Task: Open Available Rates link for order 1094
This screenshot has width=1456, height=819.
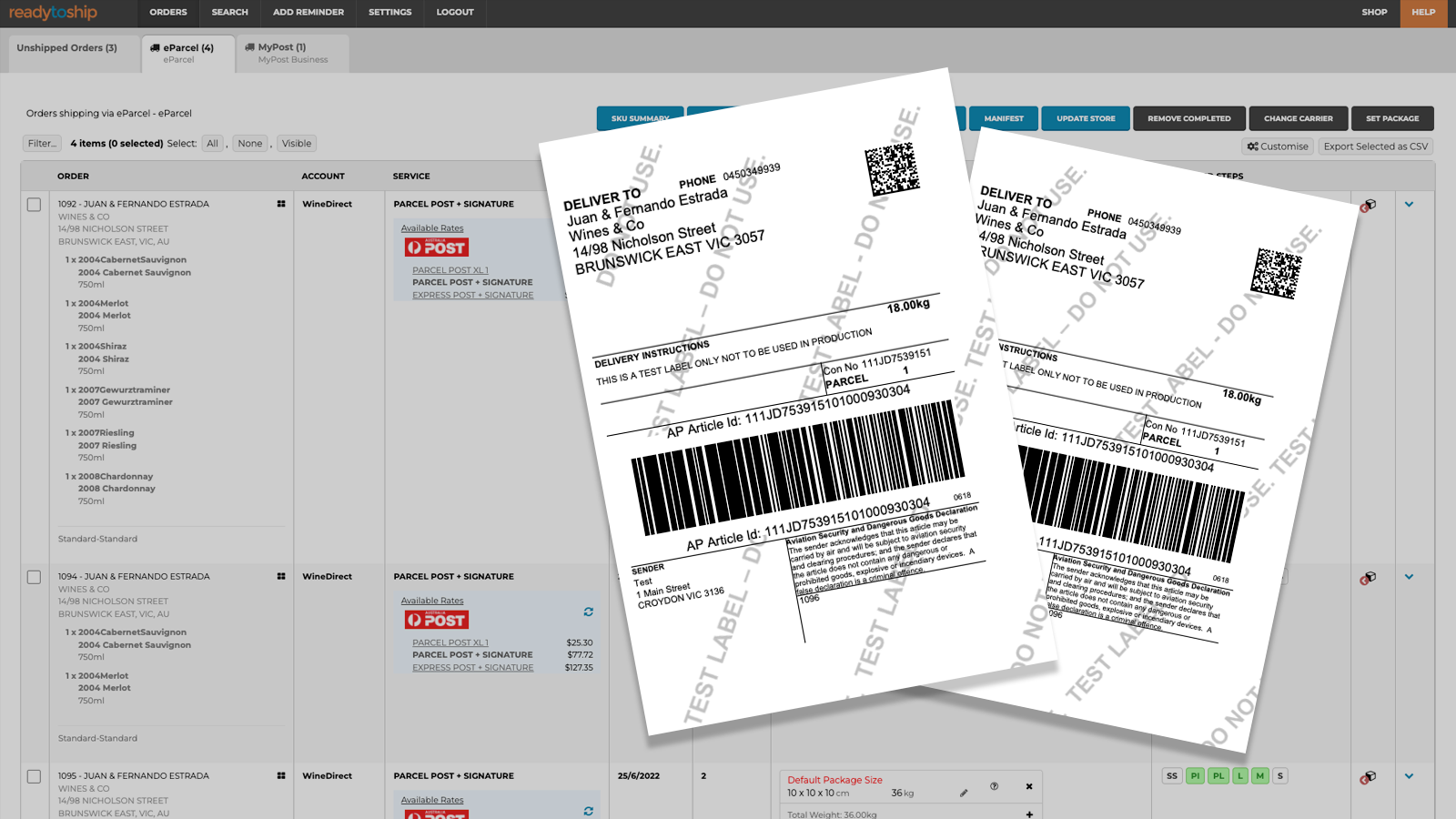Action: pyautogui.click(x=432, y=601)
